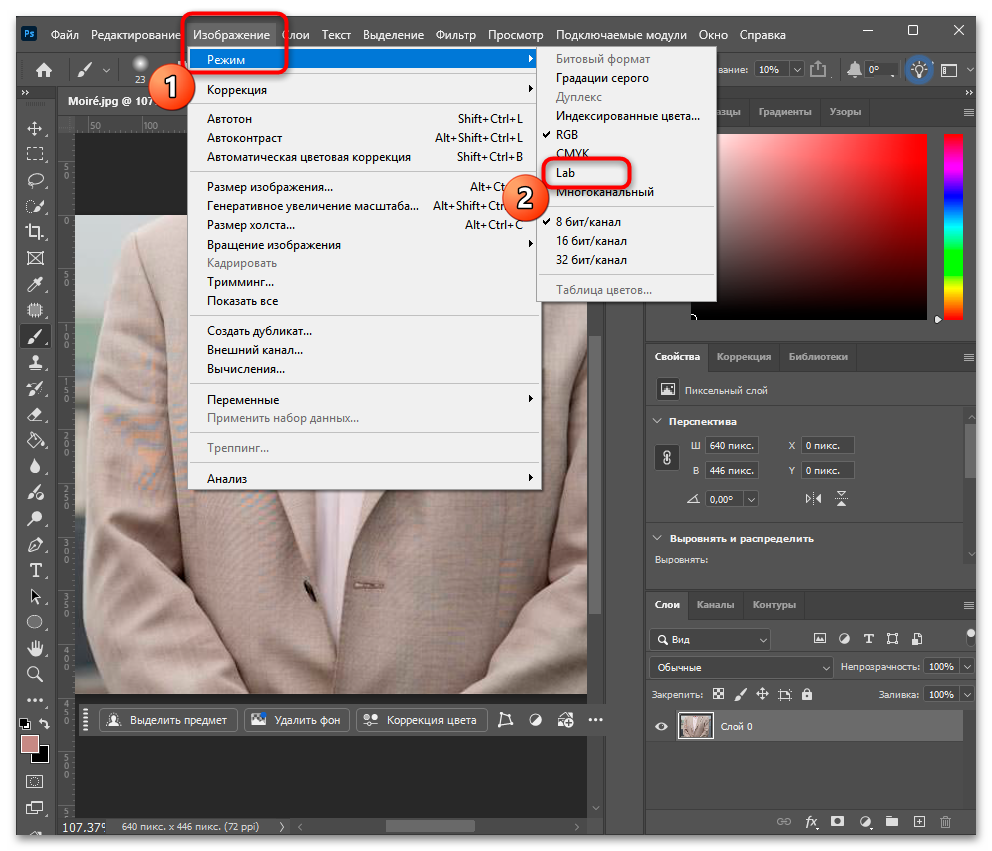Switch to the Каналы tab
This screenshot has width=992, height=851.
[716, 605]
